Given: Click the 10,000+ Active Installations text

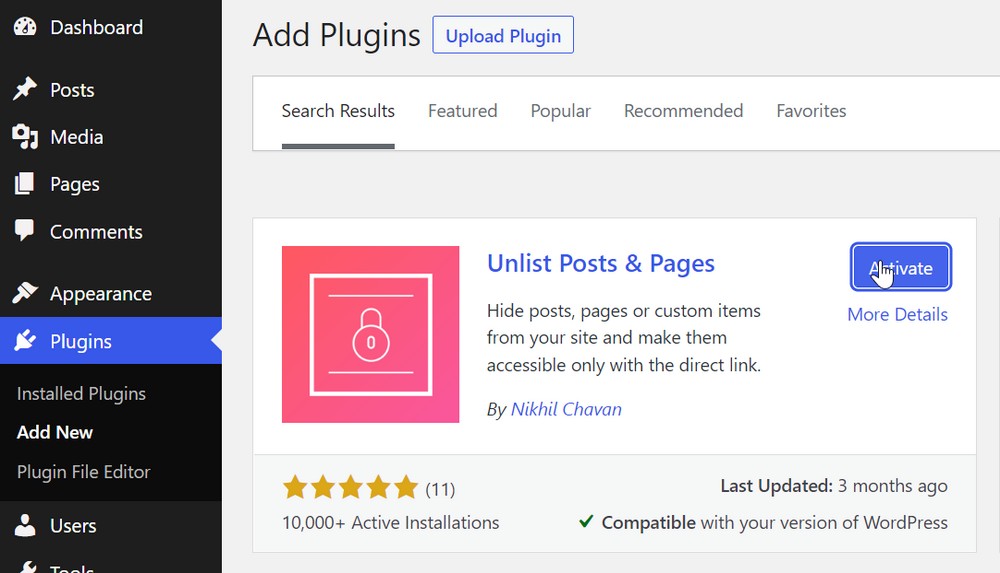Looking at the screenshot, I should tap(390, 523).
